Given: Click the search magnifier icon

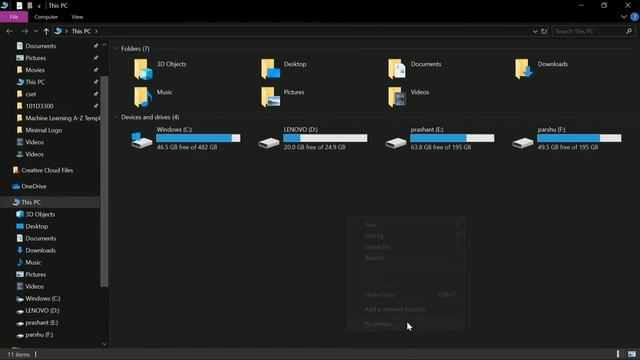Looking at the screenshot, I should pos(629,31).
